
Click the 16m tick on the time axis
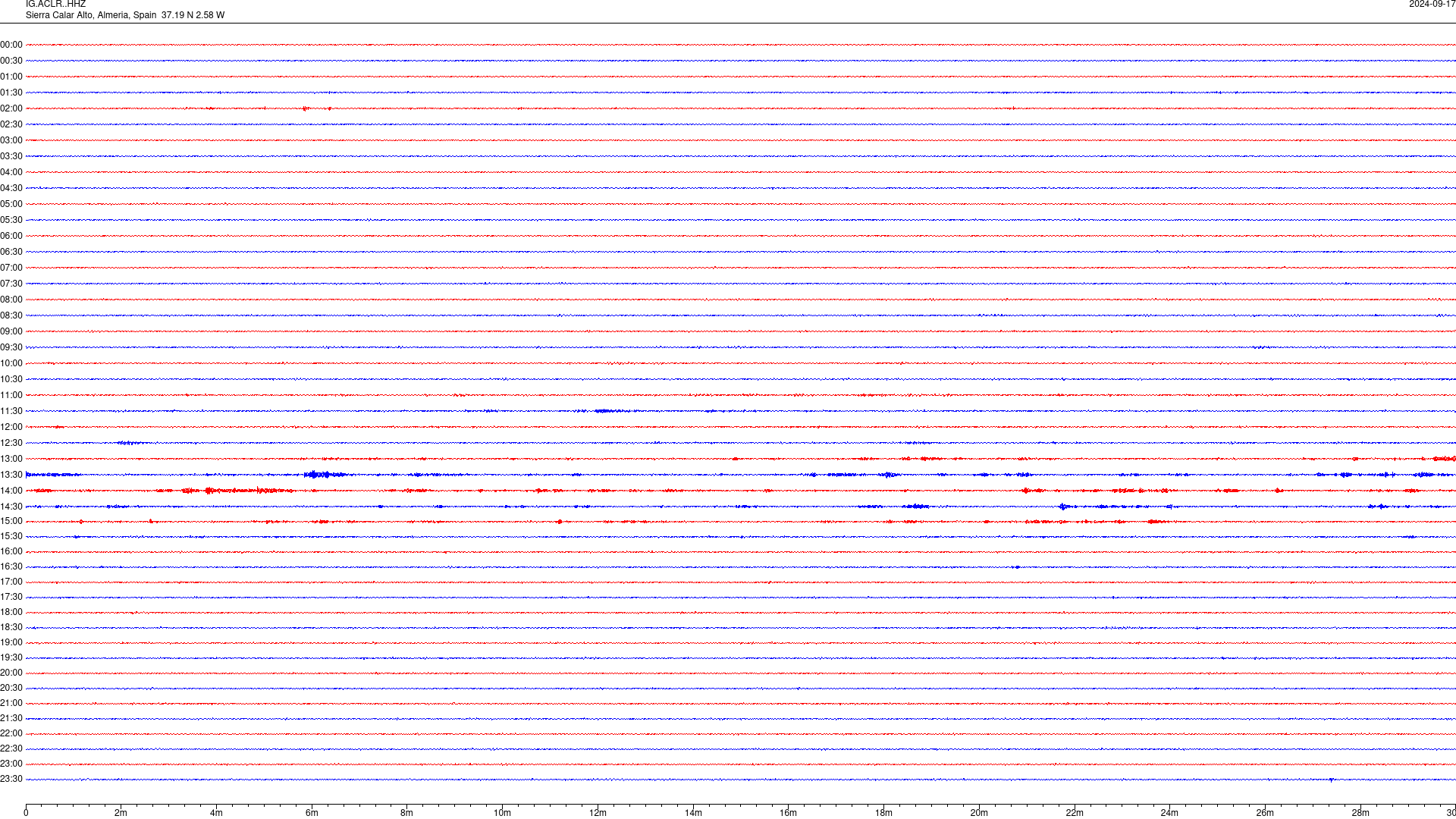(789, 813)
